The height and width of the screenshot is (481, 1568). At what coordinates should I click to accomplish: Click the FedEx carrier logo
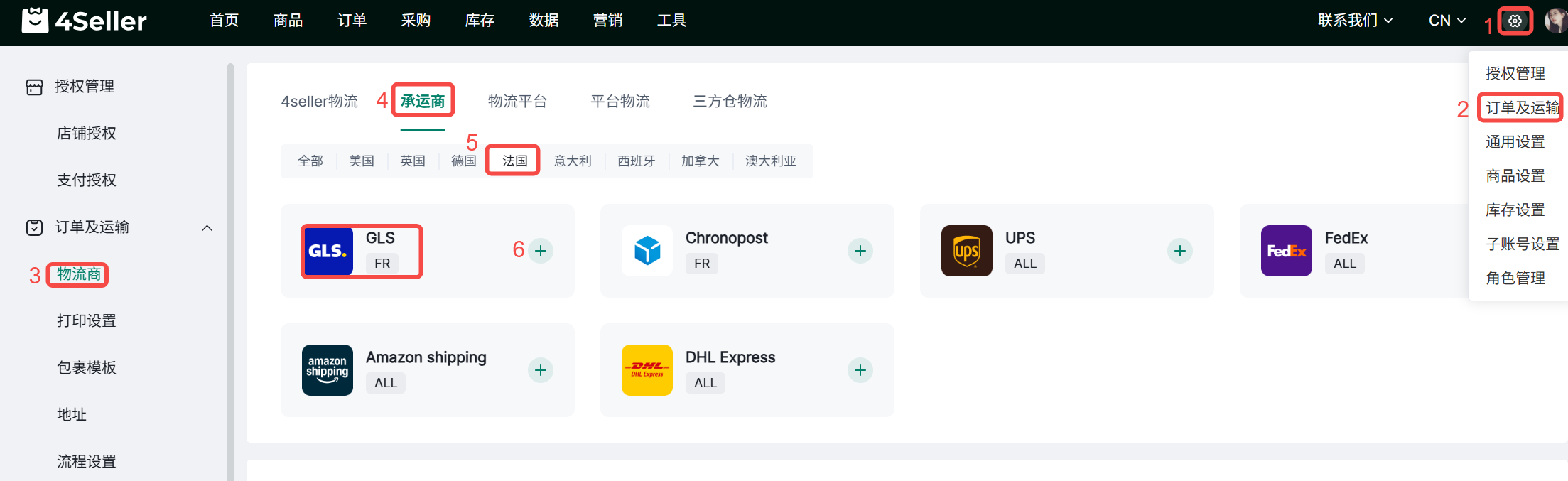click(1286, 251)
